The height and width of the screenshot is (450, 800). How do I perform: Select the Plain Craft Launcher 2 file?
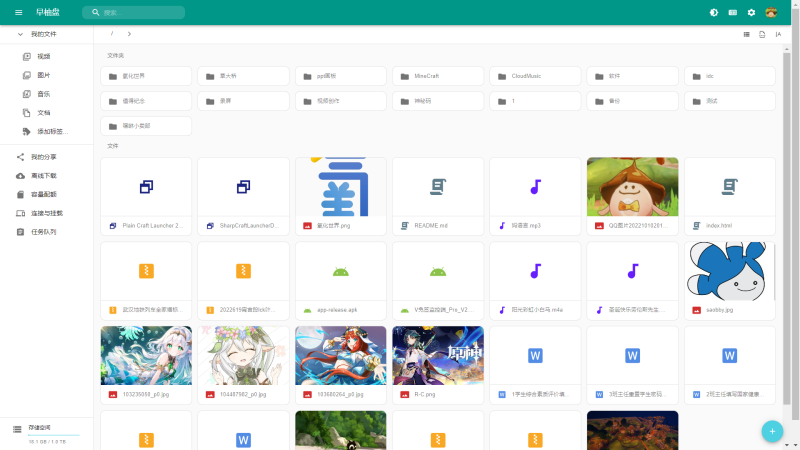146,196
